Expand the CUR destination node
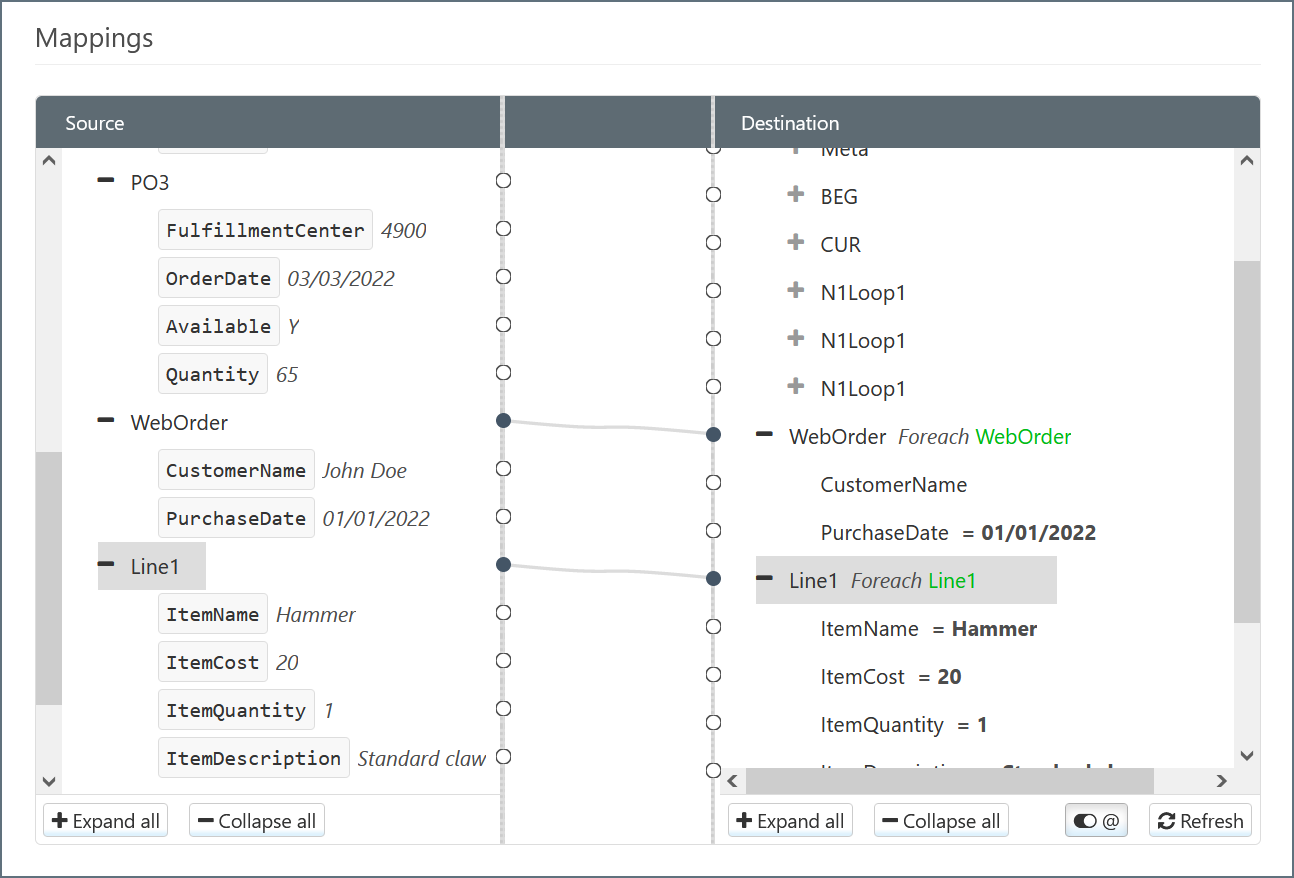This screenshot has height=878, width=1294. [x=796, y=243]
